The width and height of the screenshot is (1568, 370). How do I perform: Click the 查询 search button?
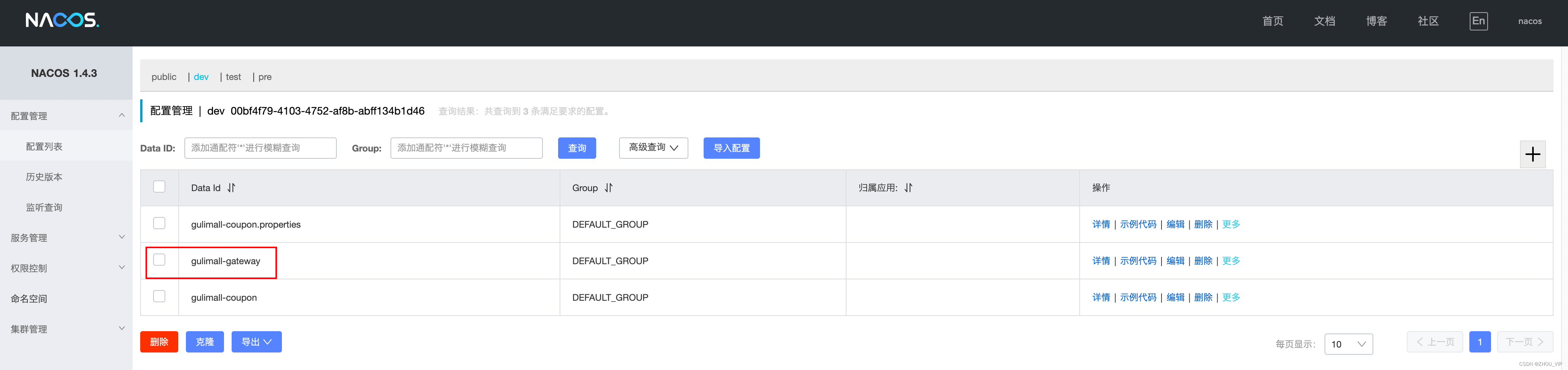(576, 148)
